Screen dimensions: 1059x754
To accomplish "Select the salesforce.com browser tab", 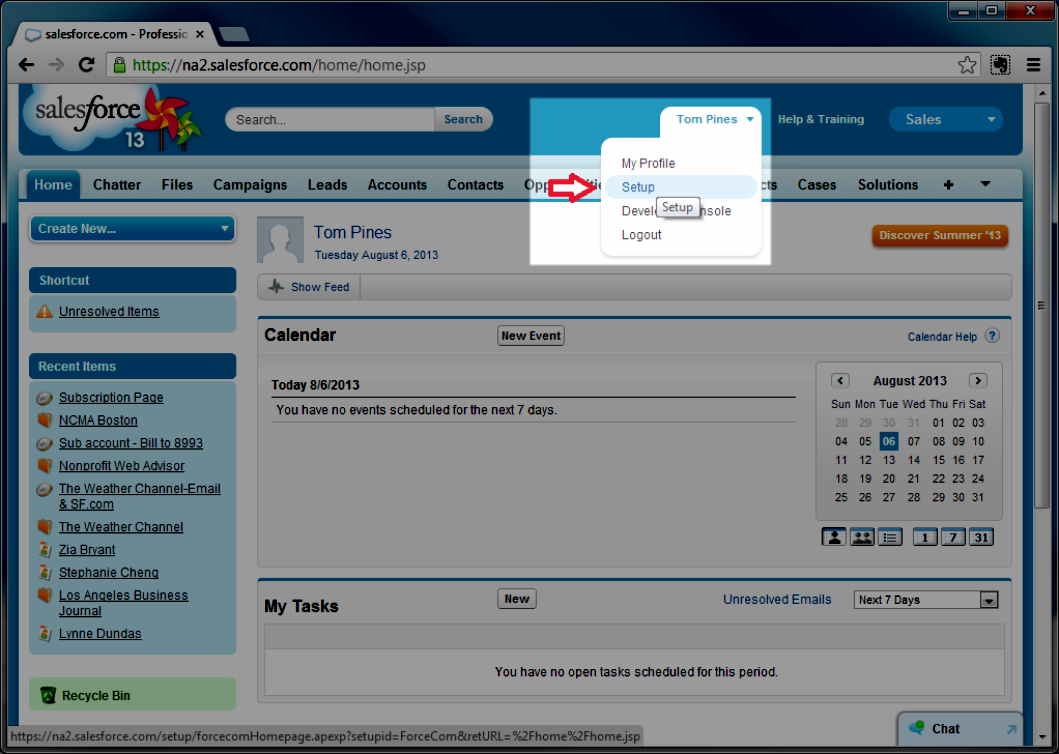I will coord(115,34).
